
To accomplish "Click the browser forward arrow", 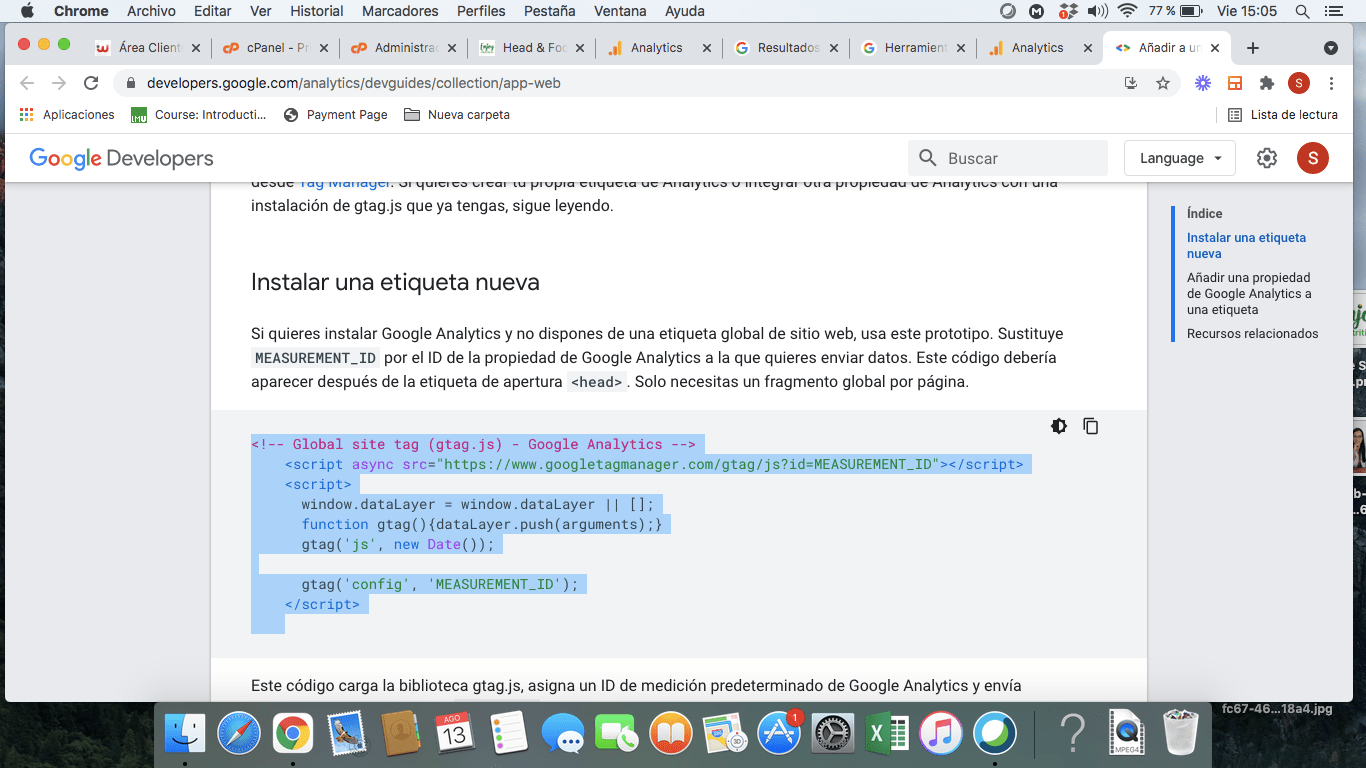I will click(59, 83).
